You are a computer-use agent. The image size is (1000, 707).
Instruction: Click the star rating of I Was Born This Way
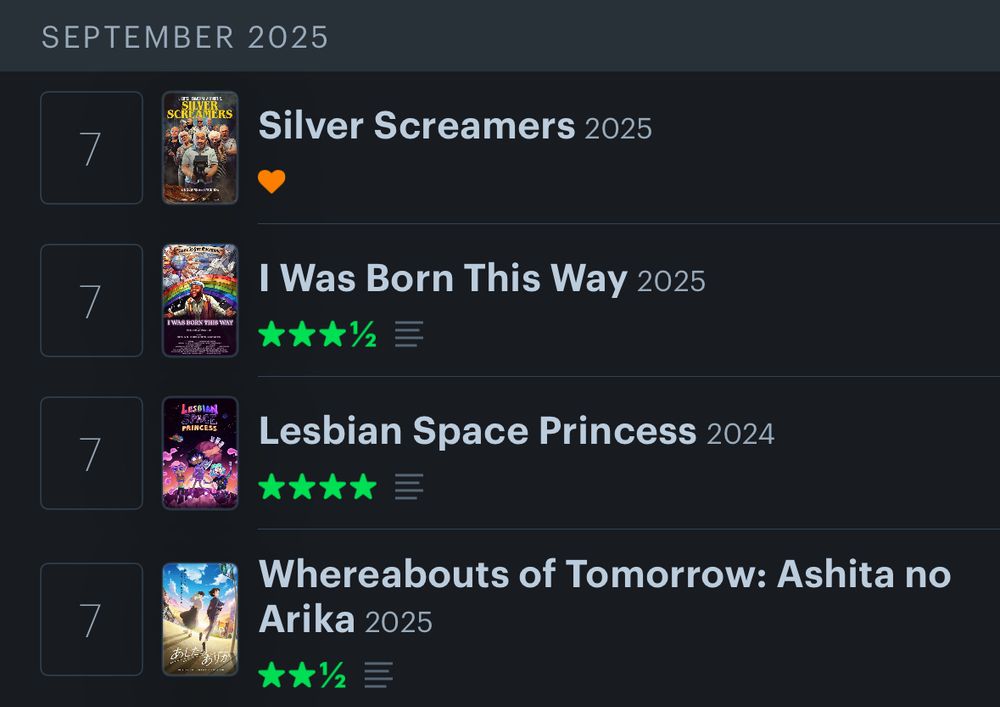click(x=316, y=334)
